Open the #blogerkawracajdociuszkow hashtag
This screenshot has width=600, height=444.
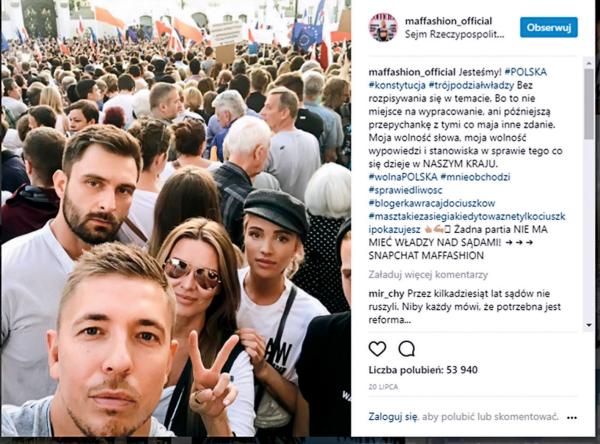[x=432, y=203]
